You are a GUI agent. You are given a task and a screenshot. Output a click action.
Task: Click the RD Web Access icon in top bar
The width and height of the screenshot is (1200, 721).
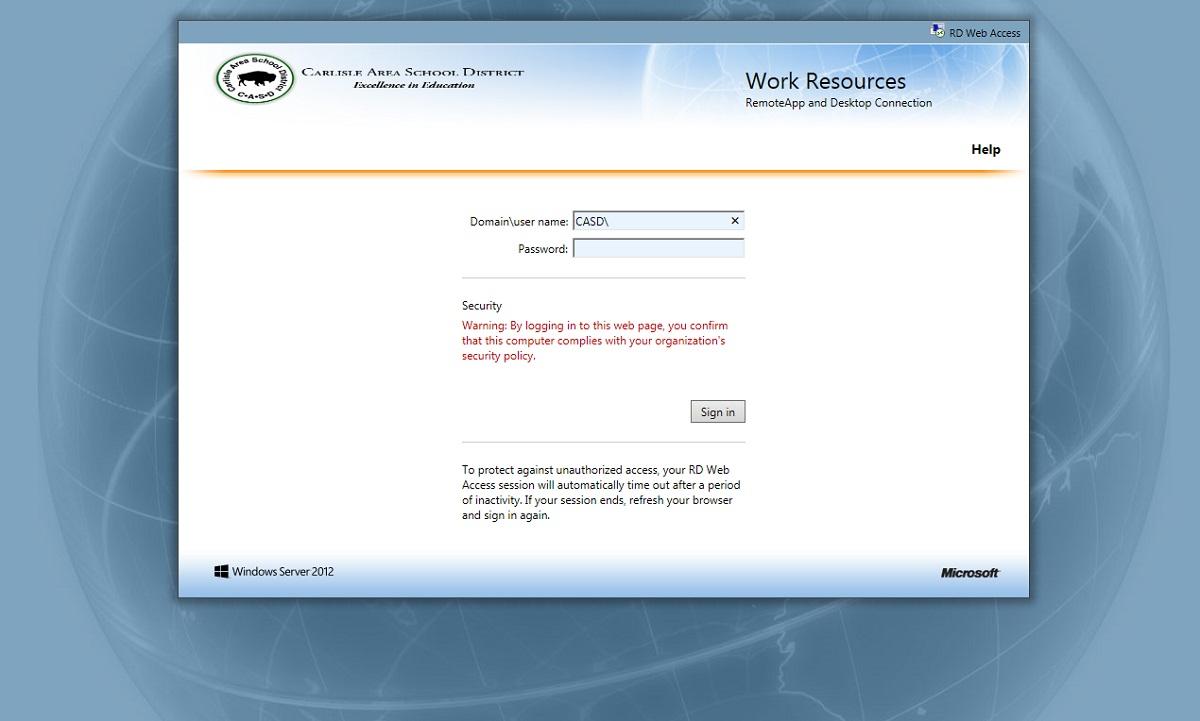click(x=936, y=30)
